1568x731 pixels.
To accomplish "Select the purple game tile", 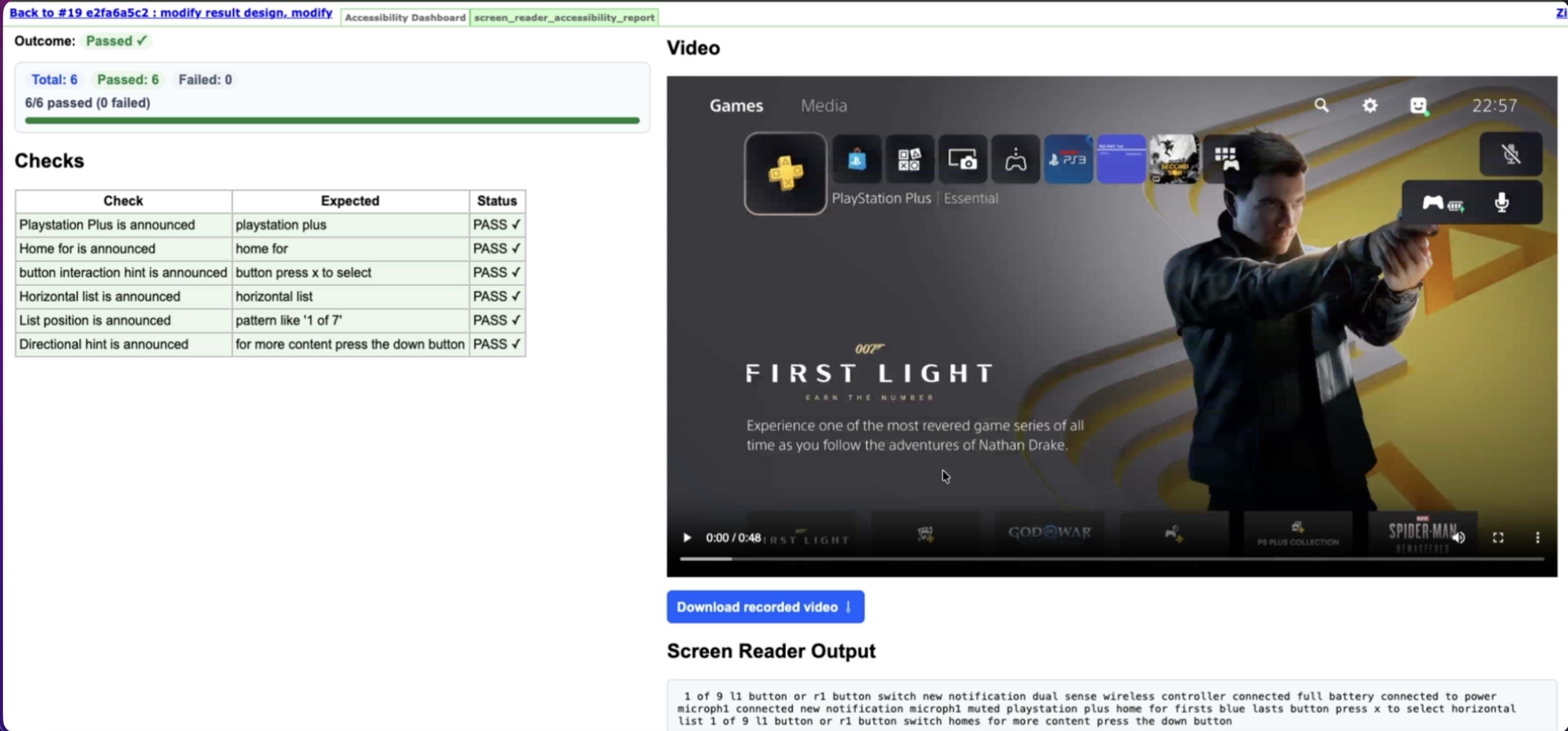I will click(1121, 159).
